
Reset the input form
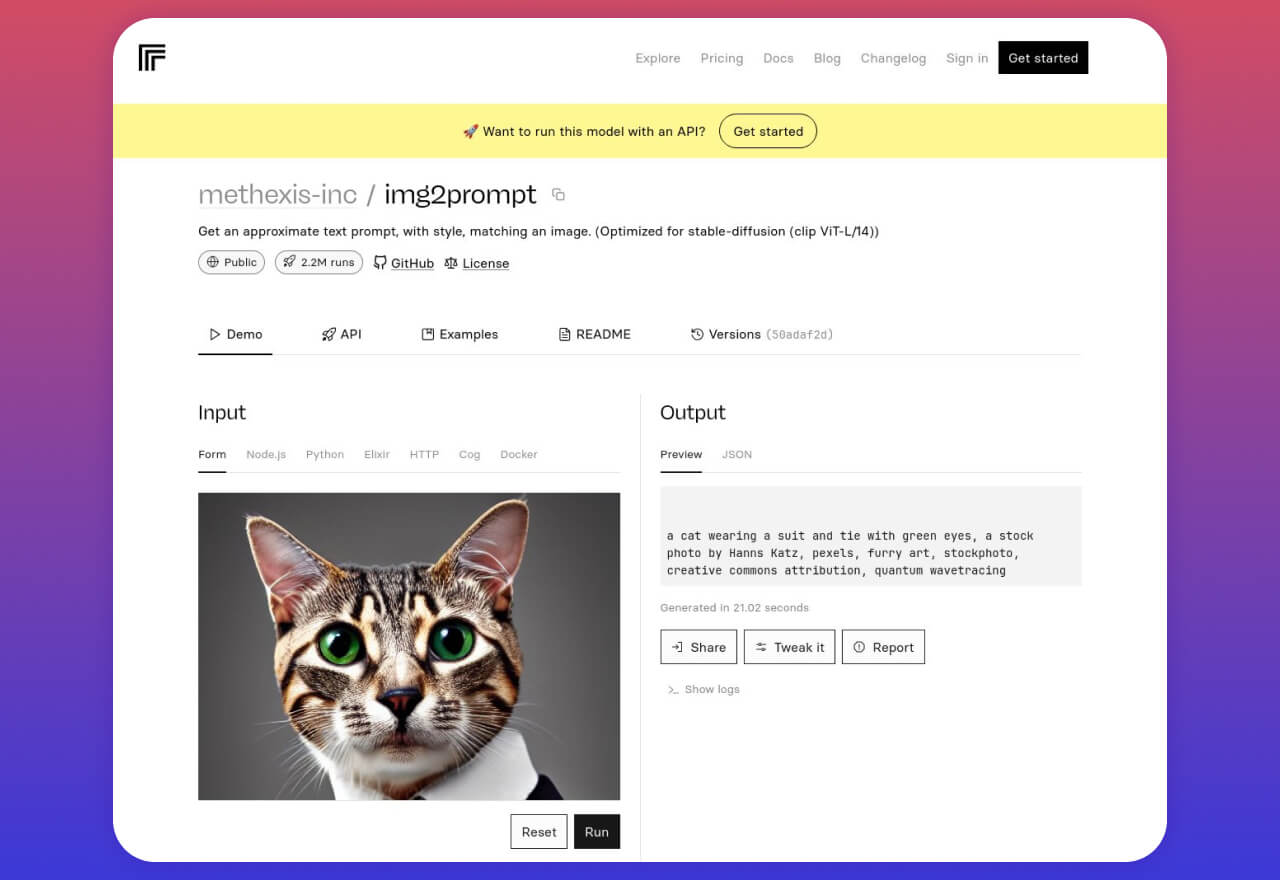(538, 832)
